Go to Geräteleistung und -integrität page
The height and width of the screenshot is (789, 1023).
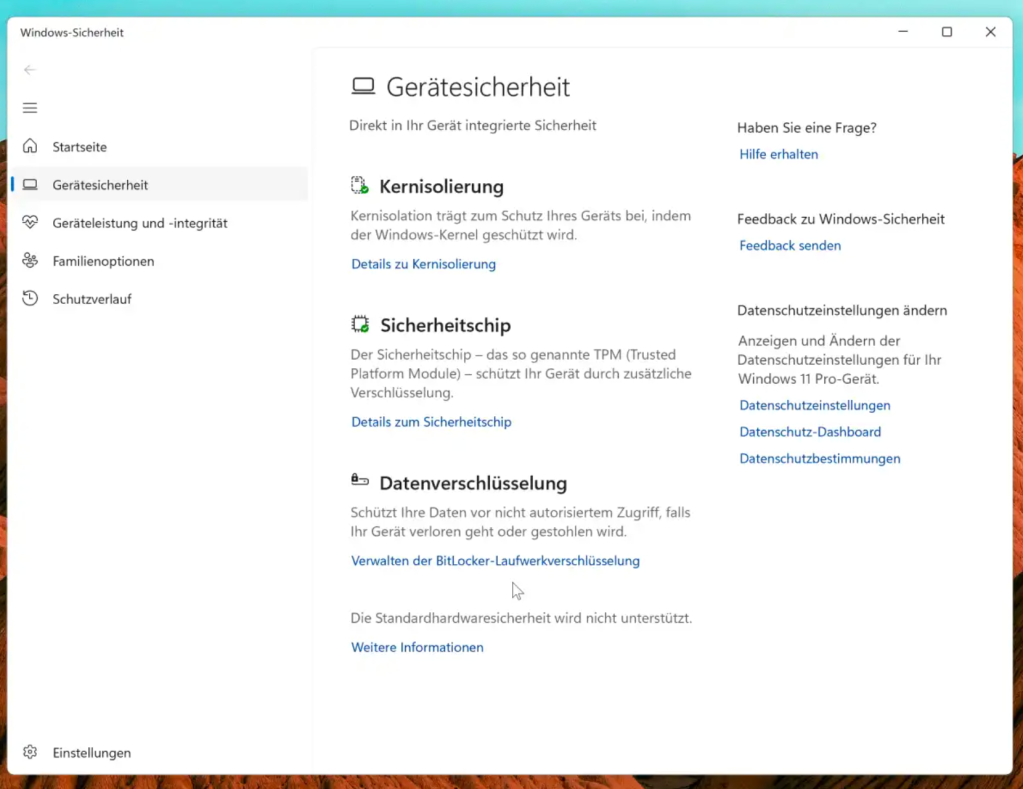(x=140, y=223)
